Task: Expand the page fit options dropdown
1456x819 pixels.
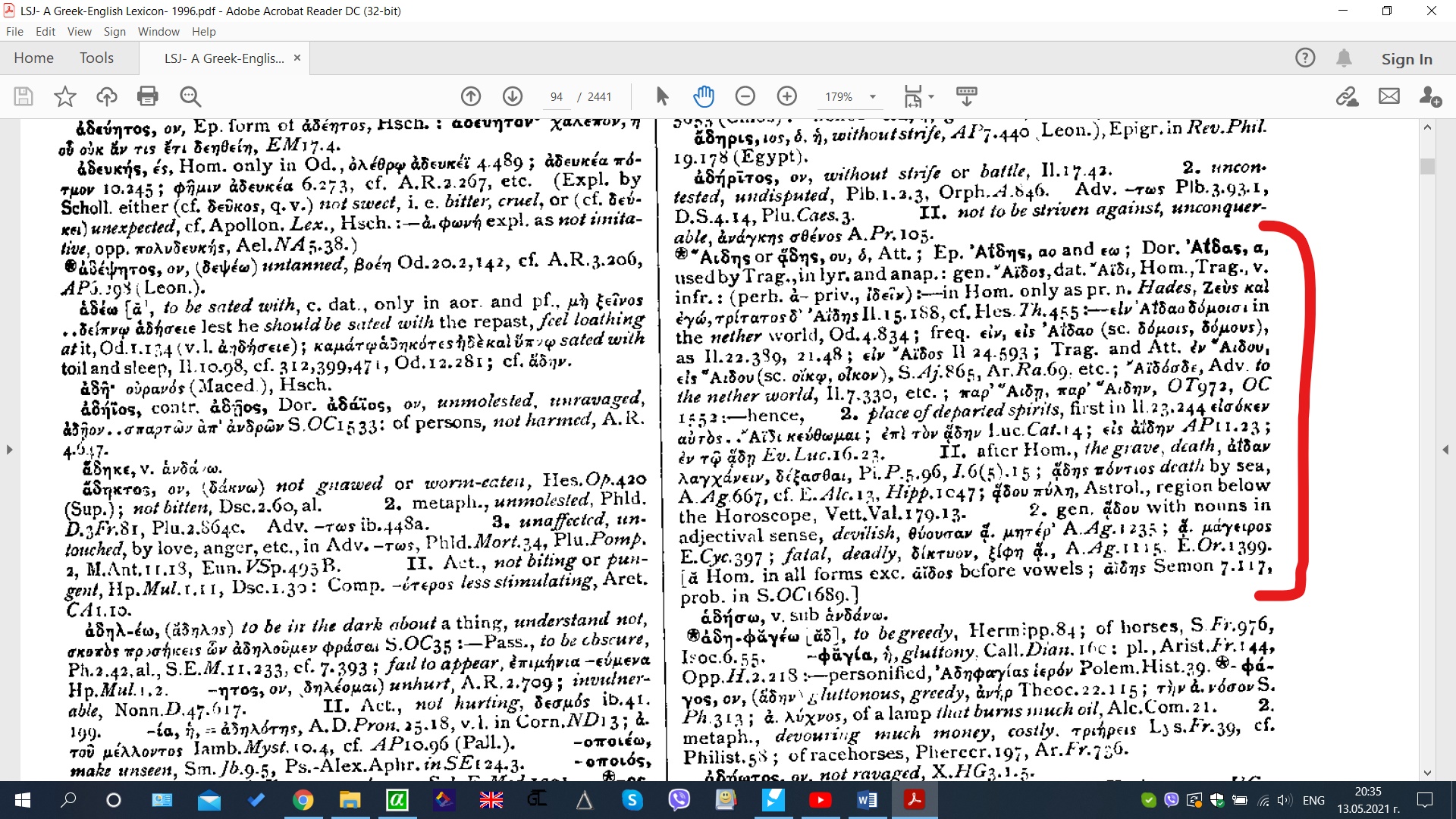Action: pos(931,97)
